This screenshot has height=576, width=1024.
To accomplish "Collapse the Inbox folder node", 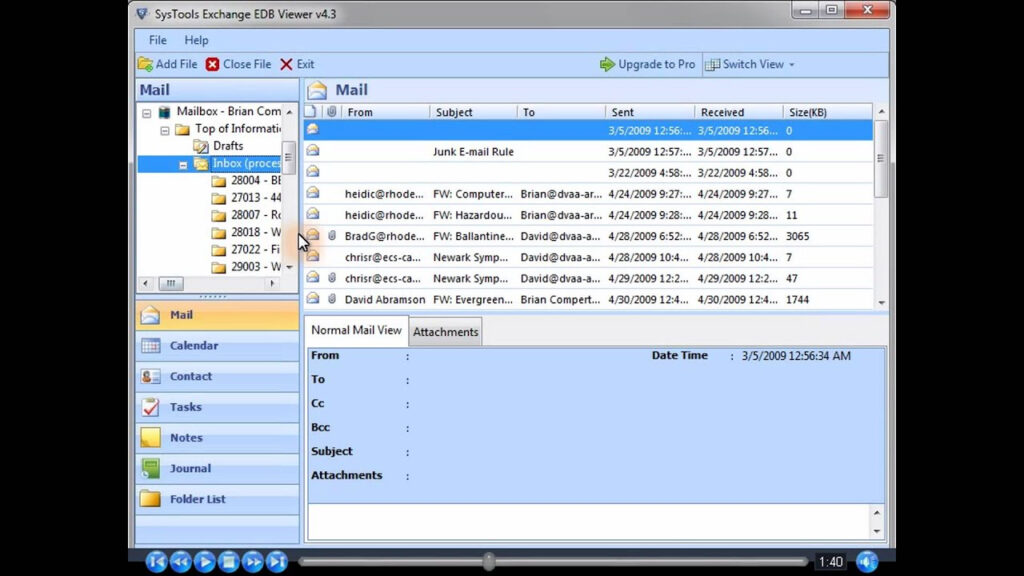I will (183, 165).
